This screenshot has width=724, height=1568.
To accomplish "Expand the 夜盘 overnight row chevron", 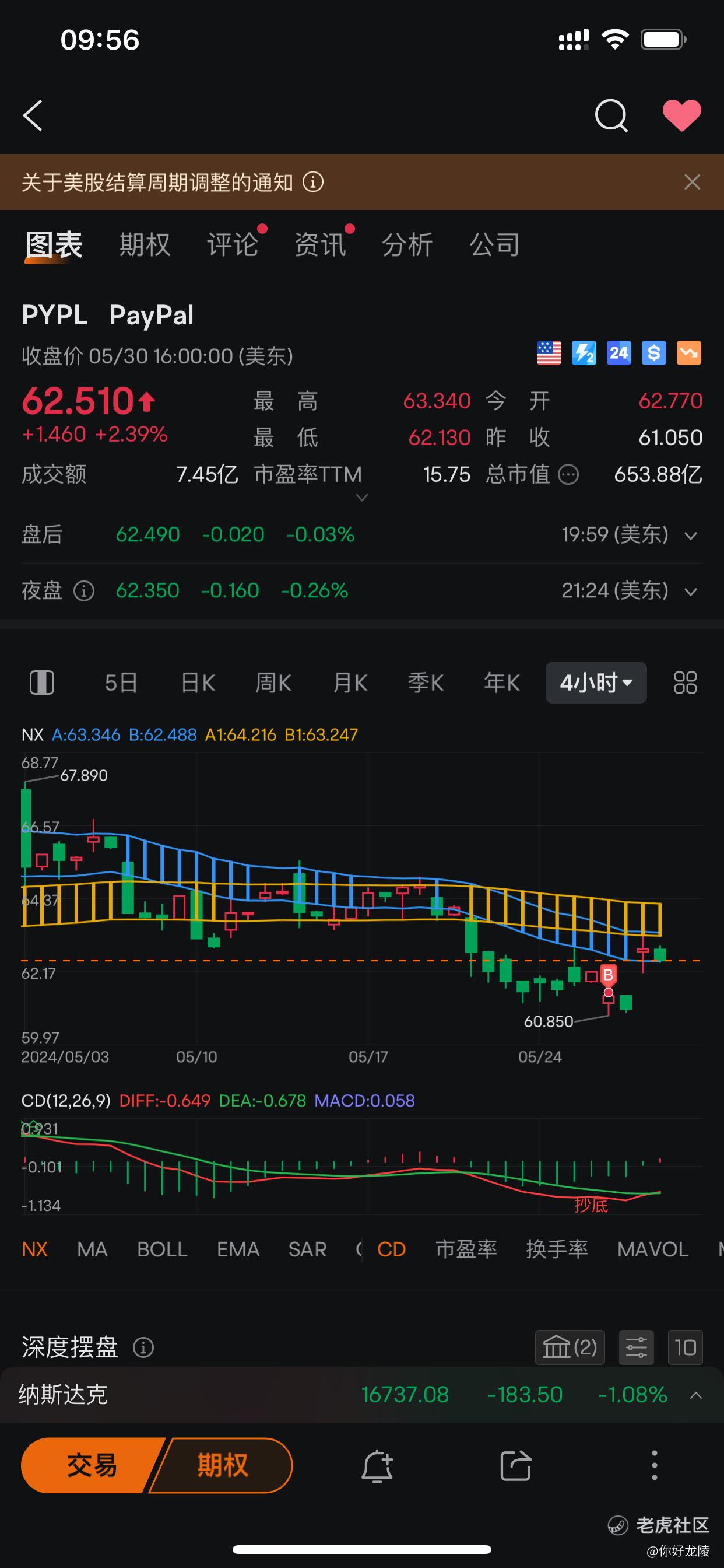I will pyautogui.click(x=691, y=591).
